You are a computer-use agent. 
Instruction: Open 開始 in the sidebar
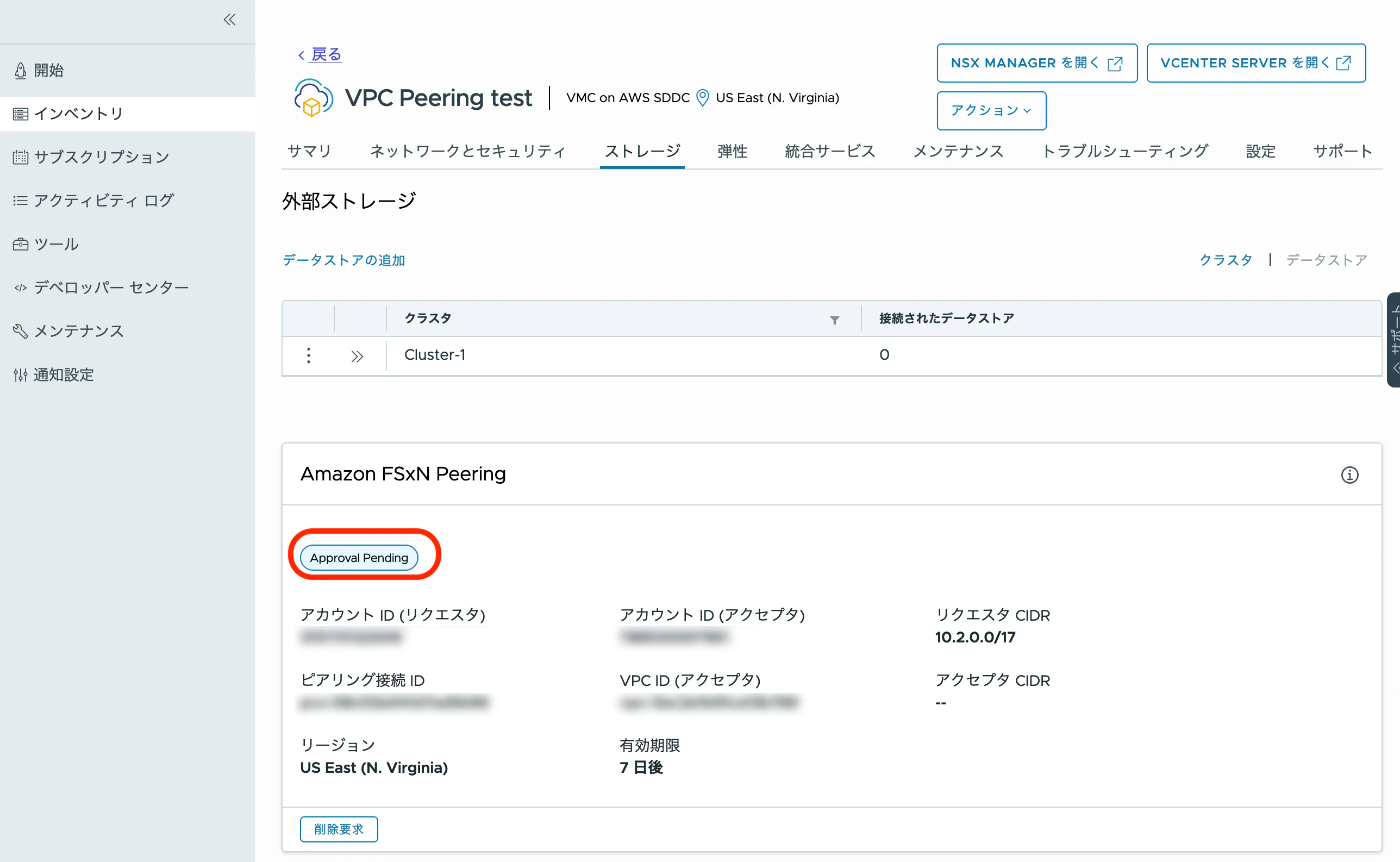pos(48,71)
